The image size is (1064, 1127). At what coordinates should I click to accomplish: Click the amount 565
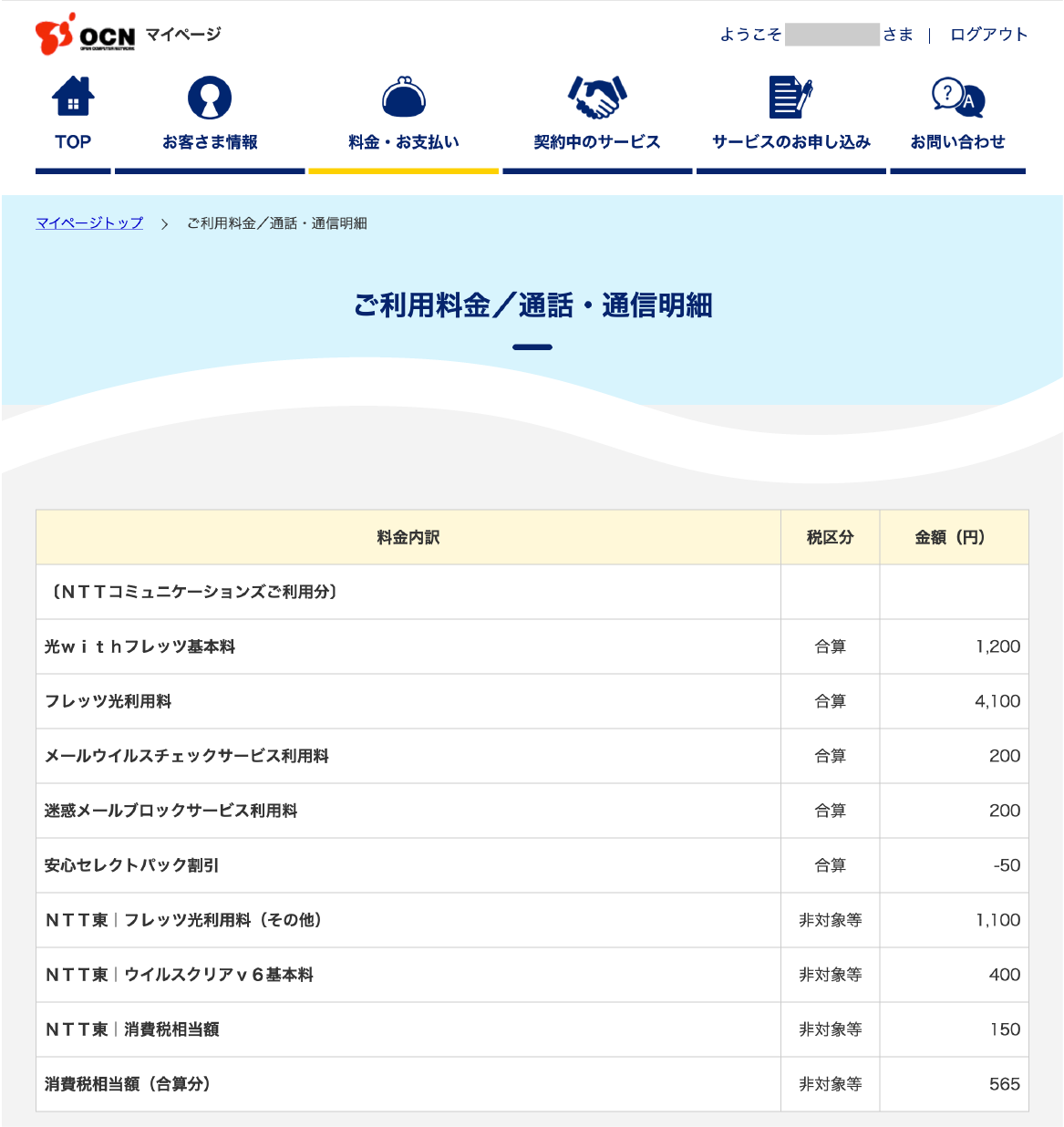pyautogui.click(x=1005, y=1084)
